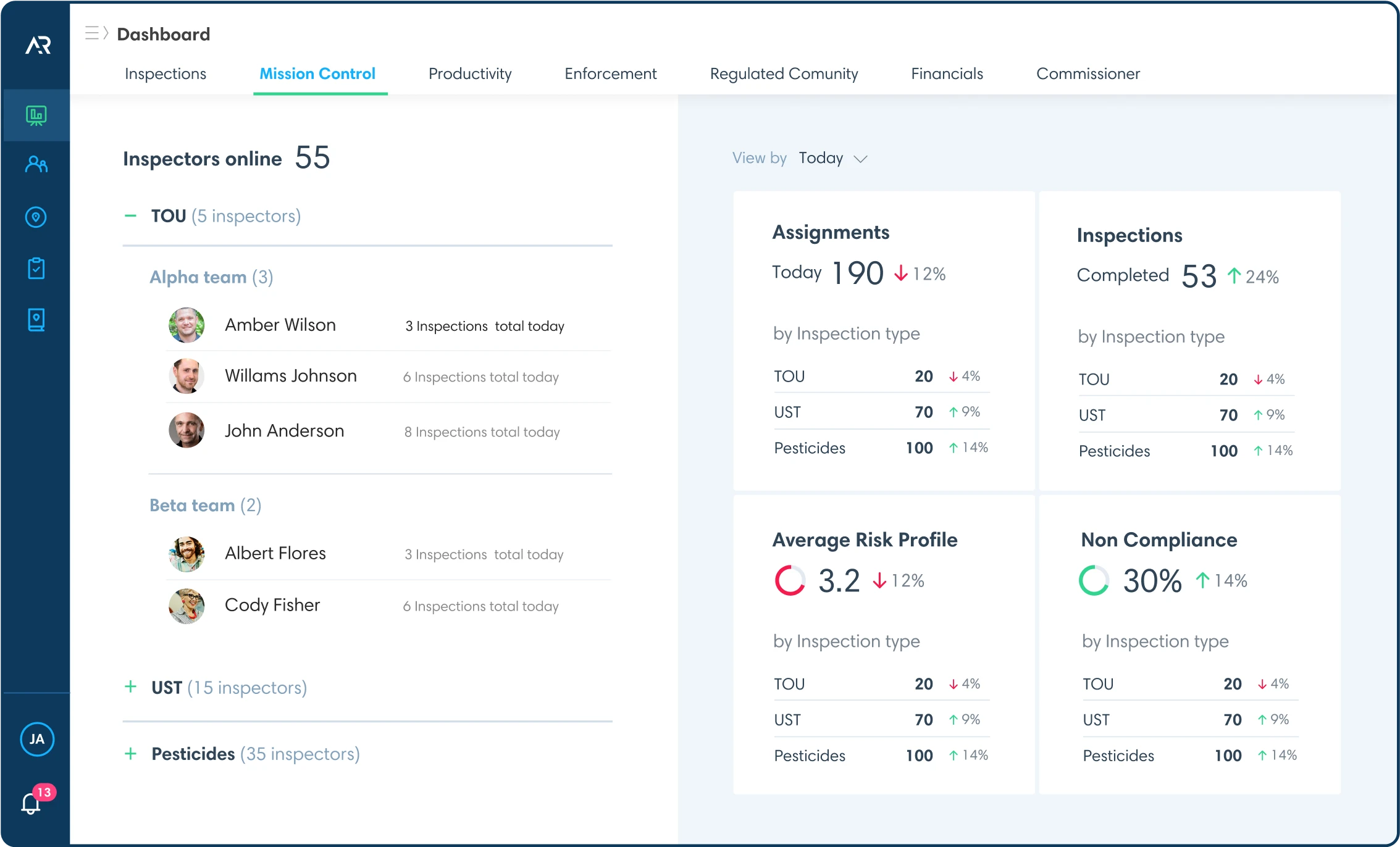Click the AR logo in the sidebar

coord(37,45)
